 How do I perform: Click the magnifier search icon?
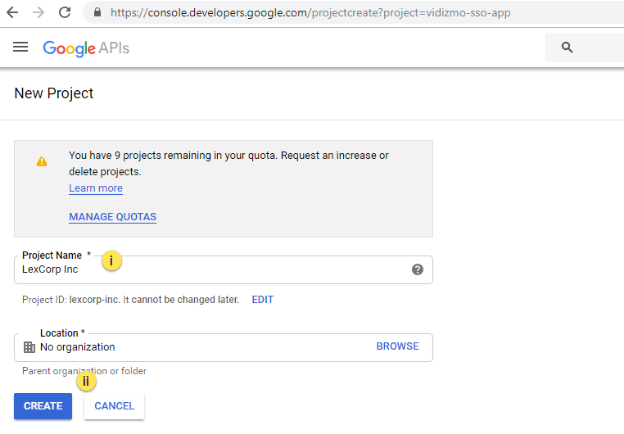pyautogui.click(x=567, y=48)
